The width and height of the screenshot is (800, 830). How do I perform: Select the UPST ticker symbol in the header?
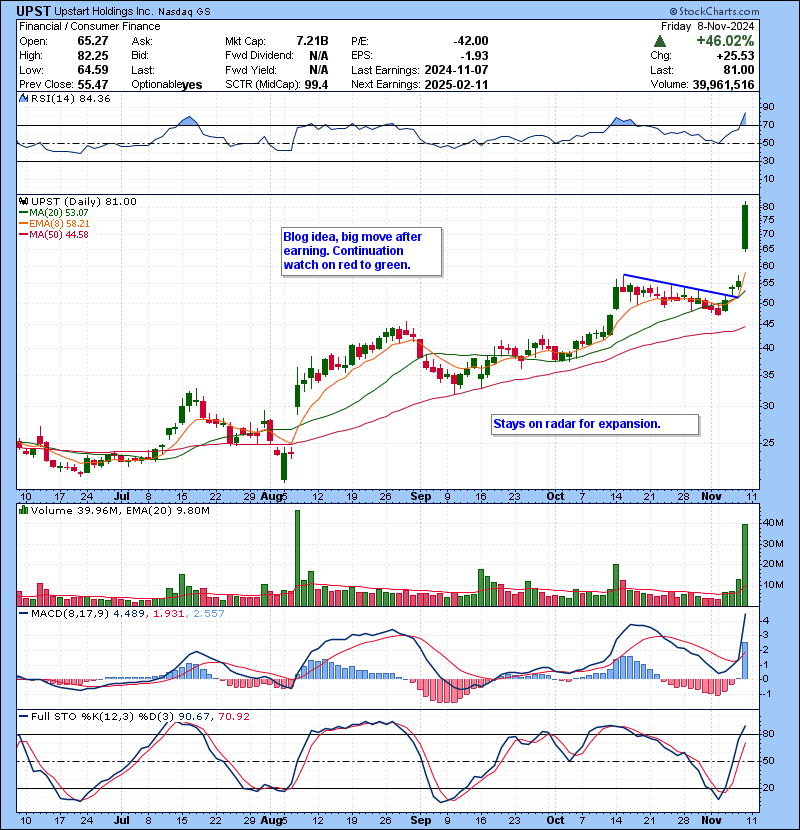tap(34, 11)
